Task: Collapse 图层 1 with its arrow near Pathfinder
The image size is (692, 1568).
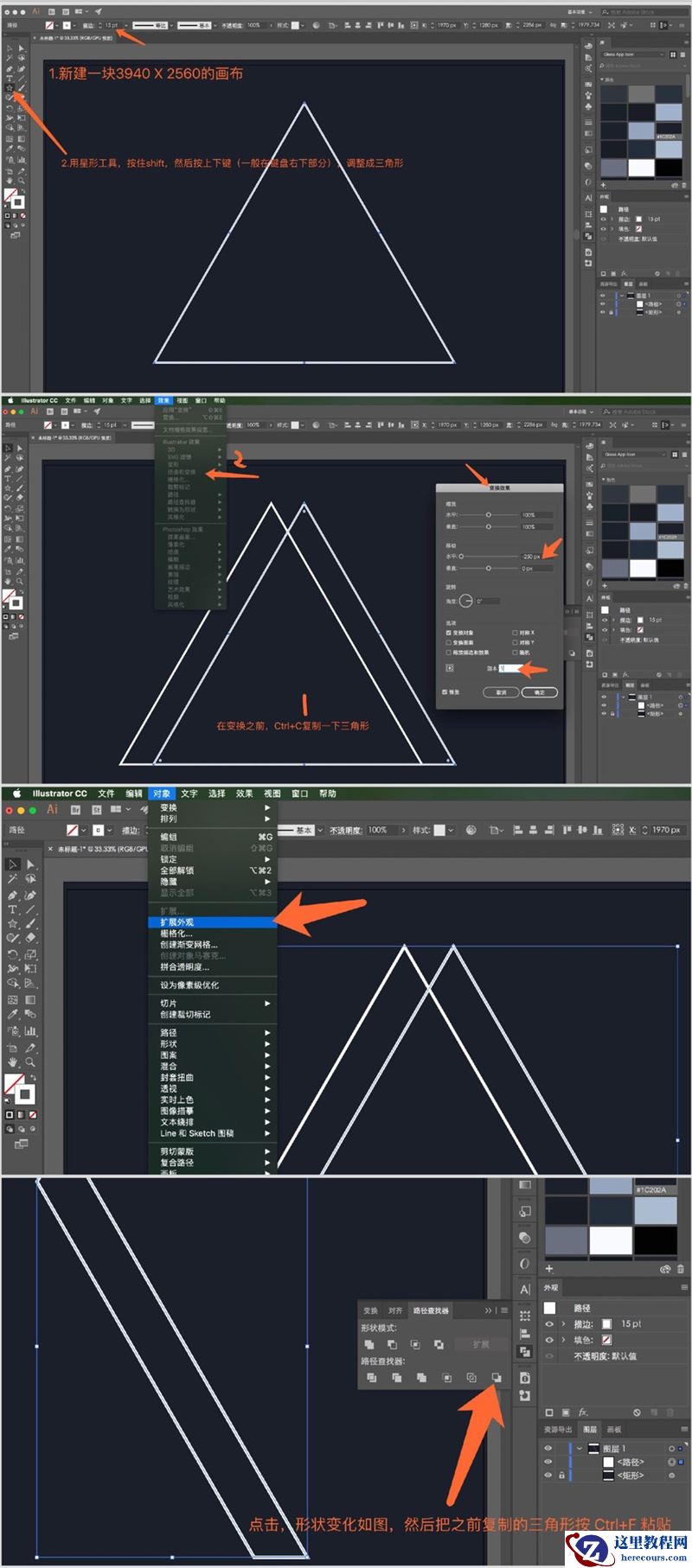Action: click(579, 1448)
